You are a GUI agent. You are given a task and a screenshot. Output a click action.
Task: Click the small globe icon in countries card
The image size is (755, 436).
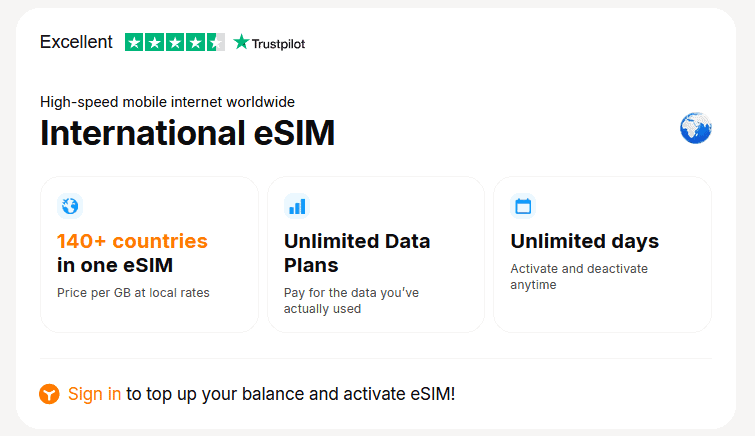(x=69, y=206)
